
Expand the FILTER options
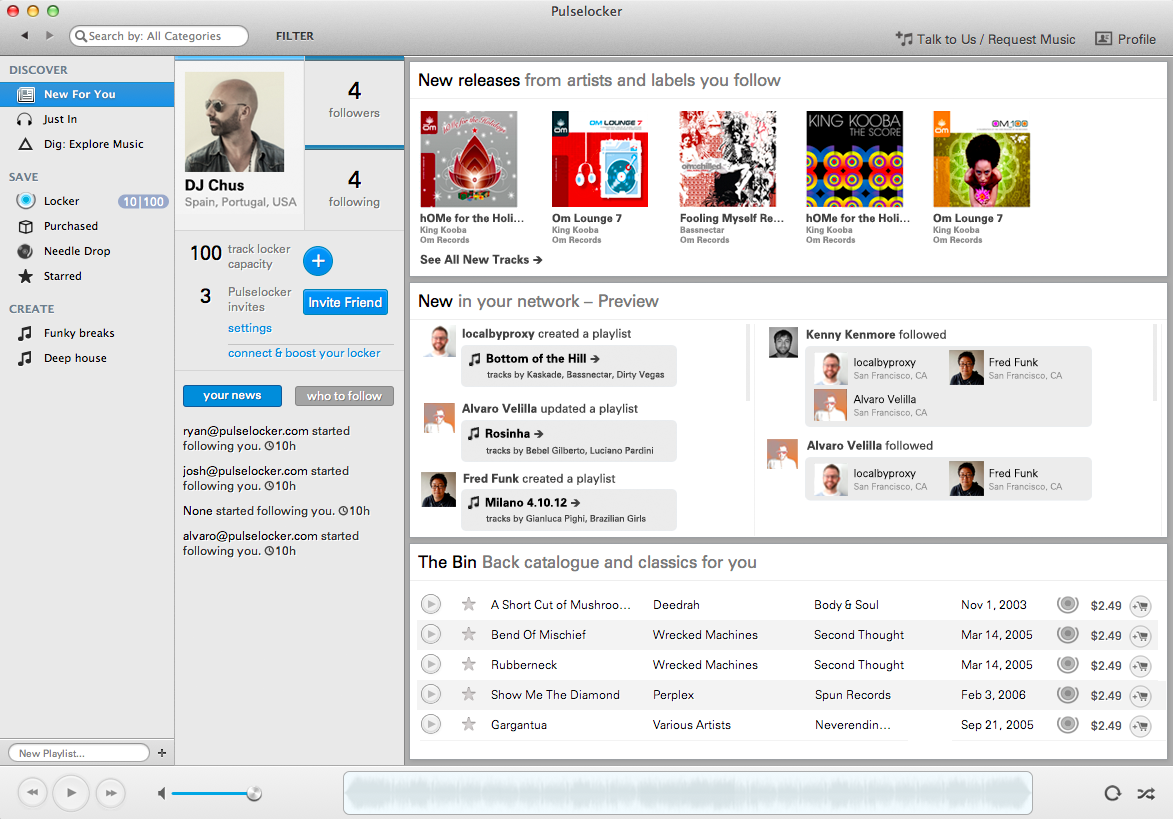pos(294,36)
